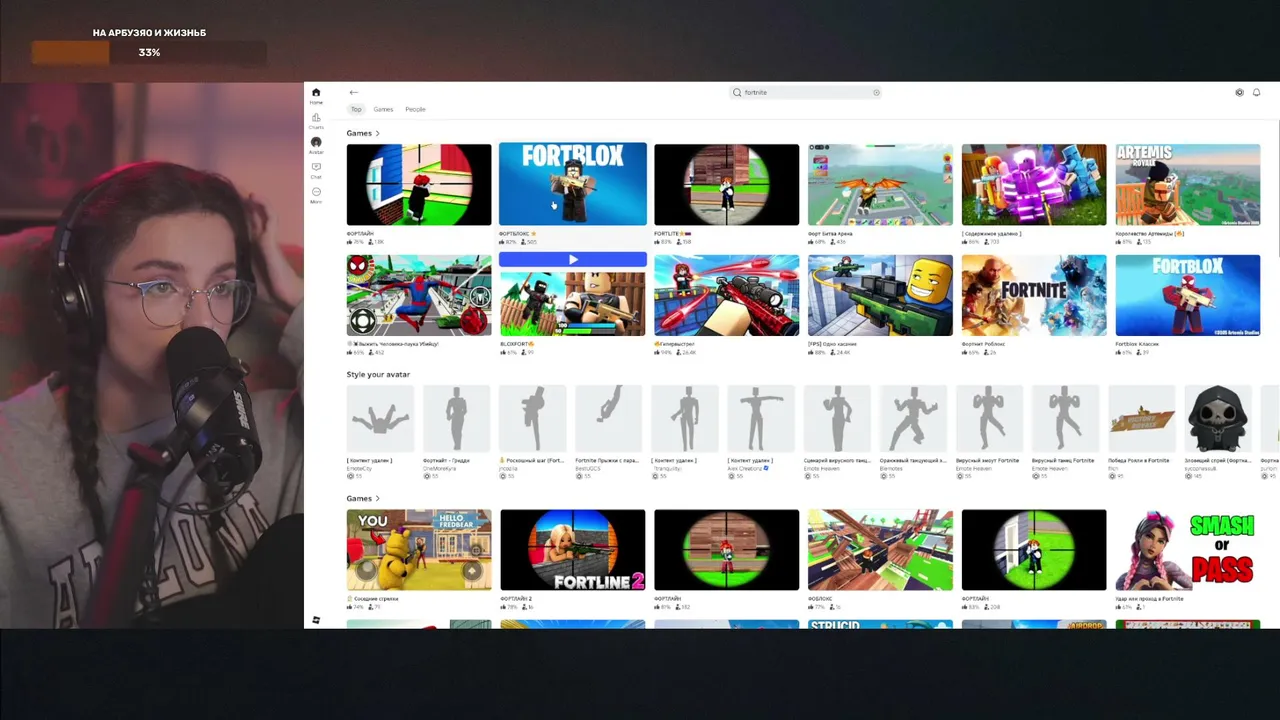Play the BLOXFORT game with the blue button
The height and width of the screenshot is (720, 1280).
click(x=573, y=260)
